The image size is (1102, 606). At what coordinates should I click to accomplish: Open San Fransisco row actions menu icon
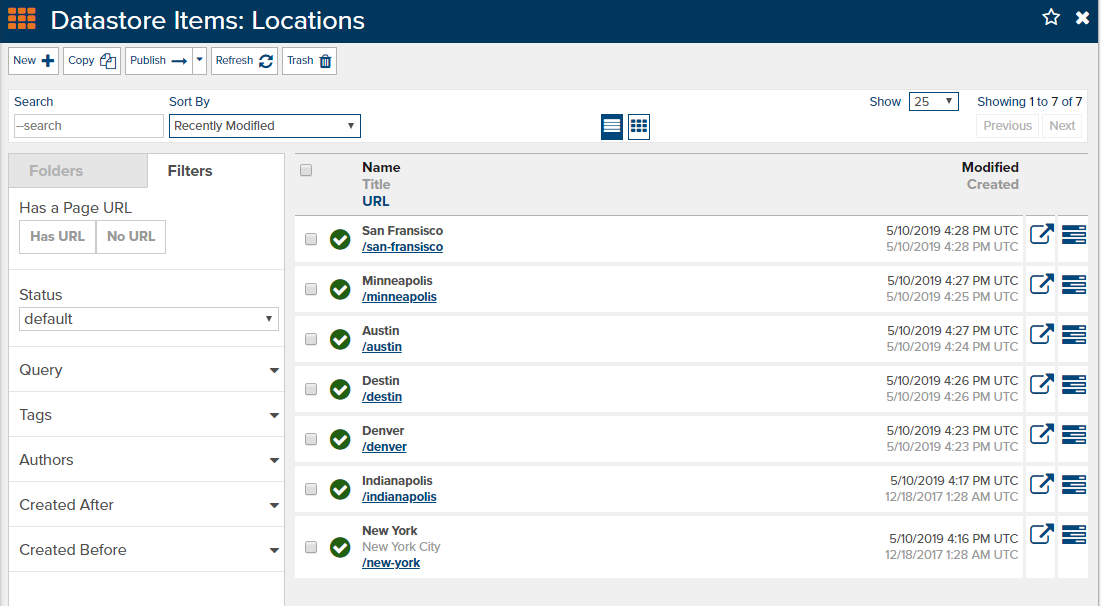point(1074,234)
